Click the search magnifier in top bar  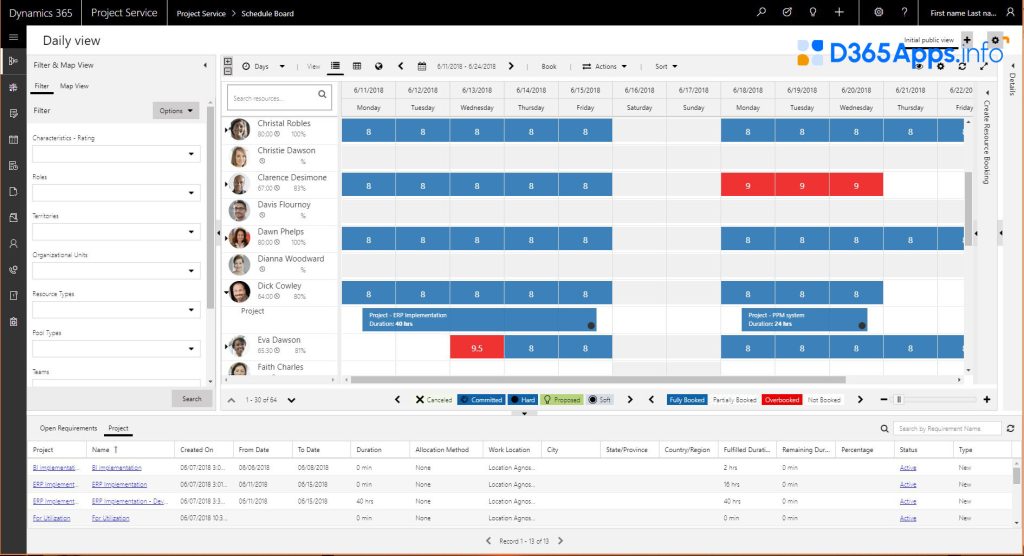(761, 12)
